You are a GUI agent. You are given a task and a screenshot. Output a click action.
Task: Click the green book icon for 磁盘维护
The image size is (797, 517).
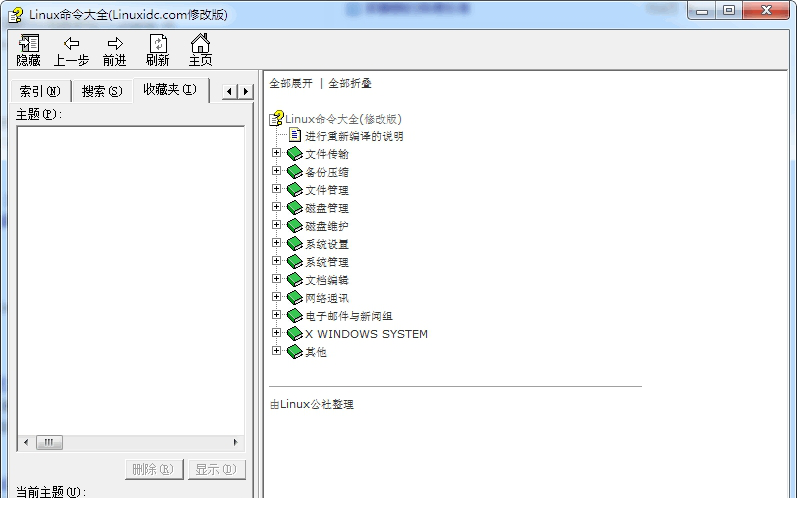tap(295, 225)
